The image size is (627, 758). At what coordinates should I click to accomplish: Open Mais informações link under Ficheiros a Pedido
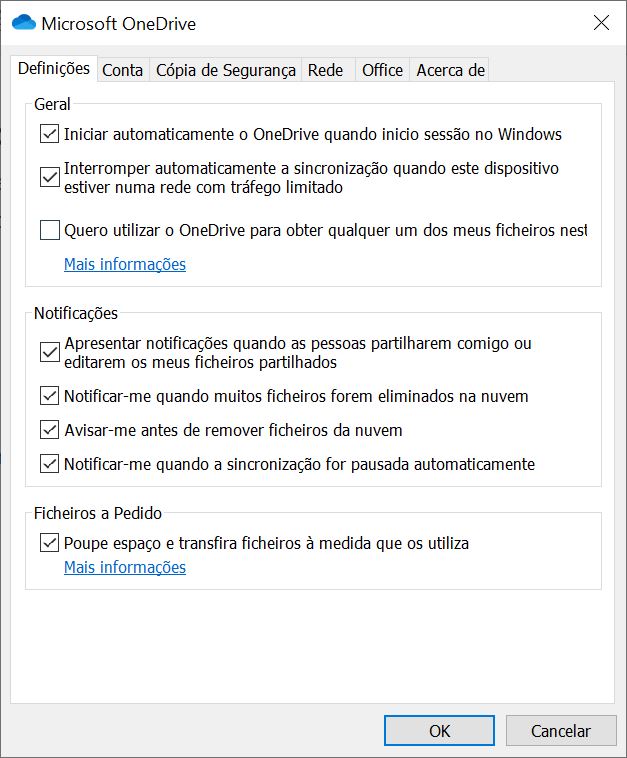click(x=125, y=567)
